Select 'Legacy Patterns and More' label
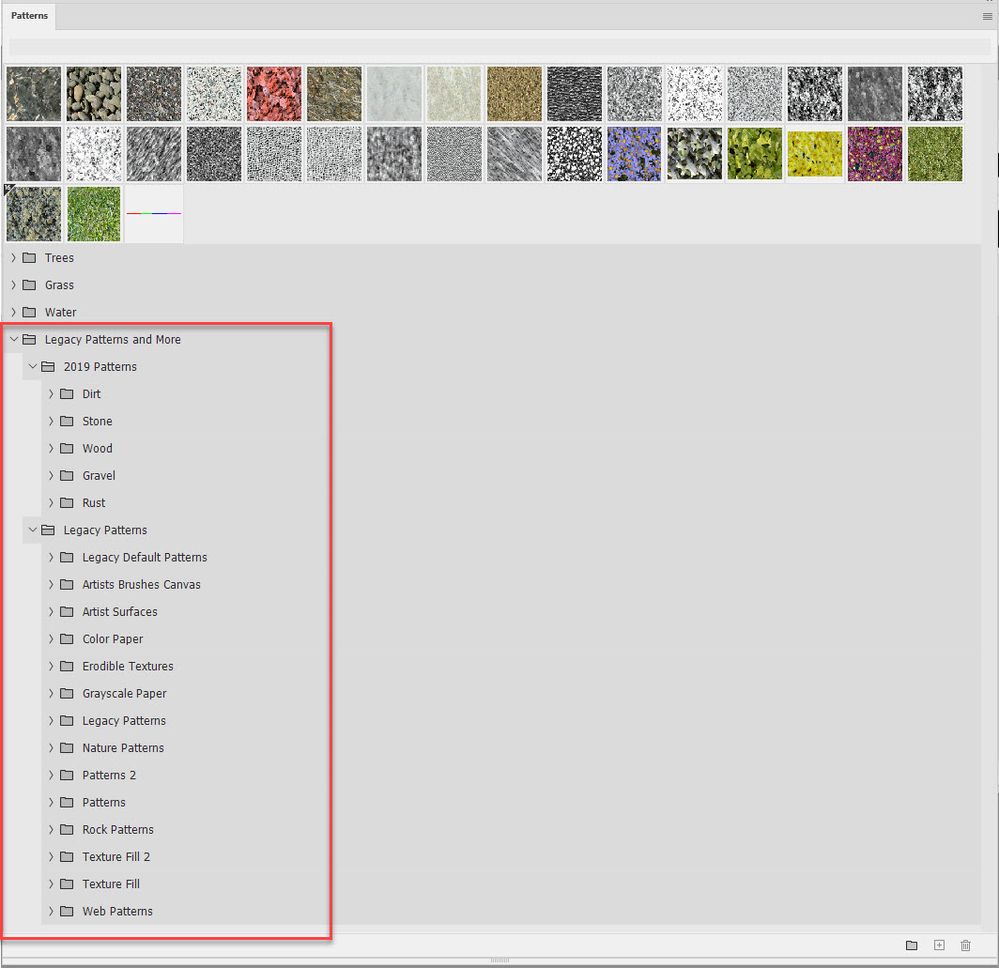 (113, 340)
